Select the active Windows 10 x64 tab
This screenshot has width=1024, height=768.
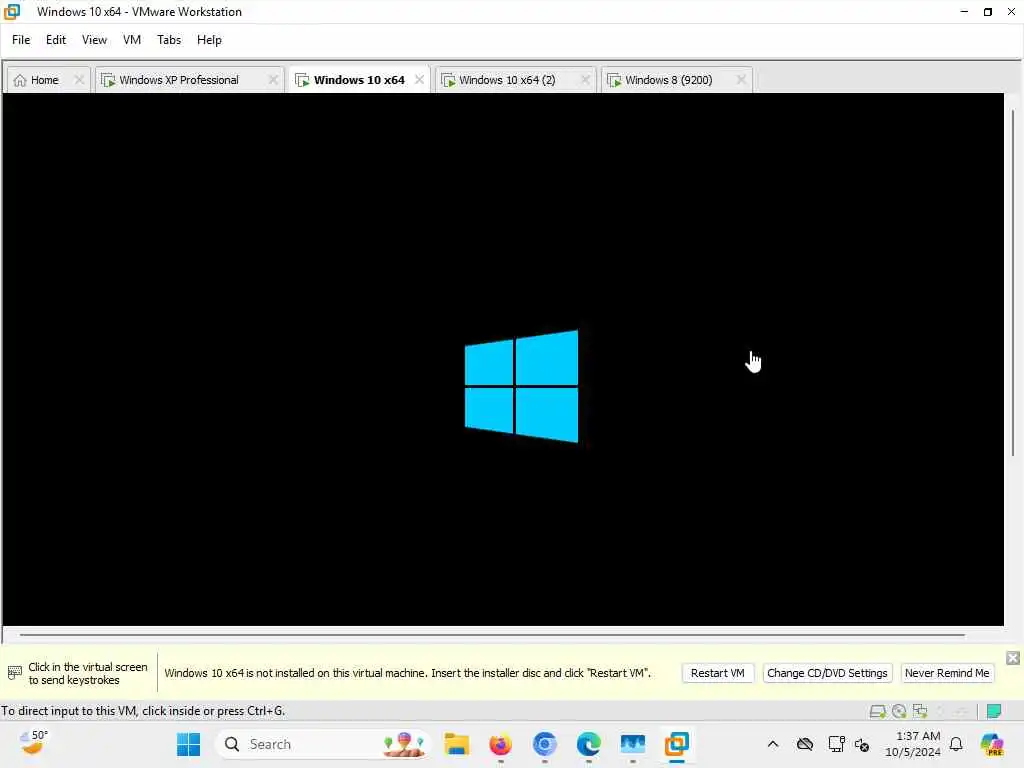click(x=359, y=80)
